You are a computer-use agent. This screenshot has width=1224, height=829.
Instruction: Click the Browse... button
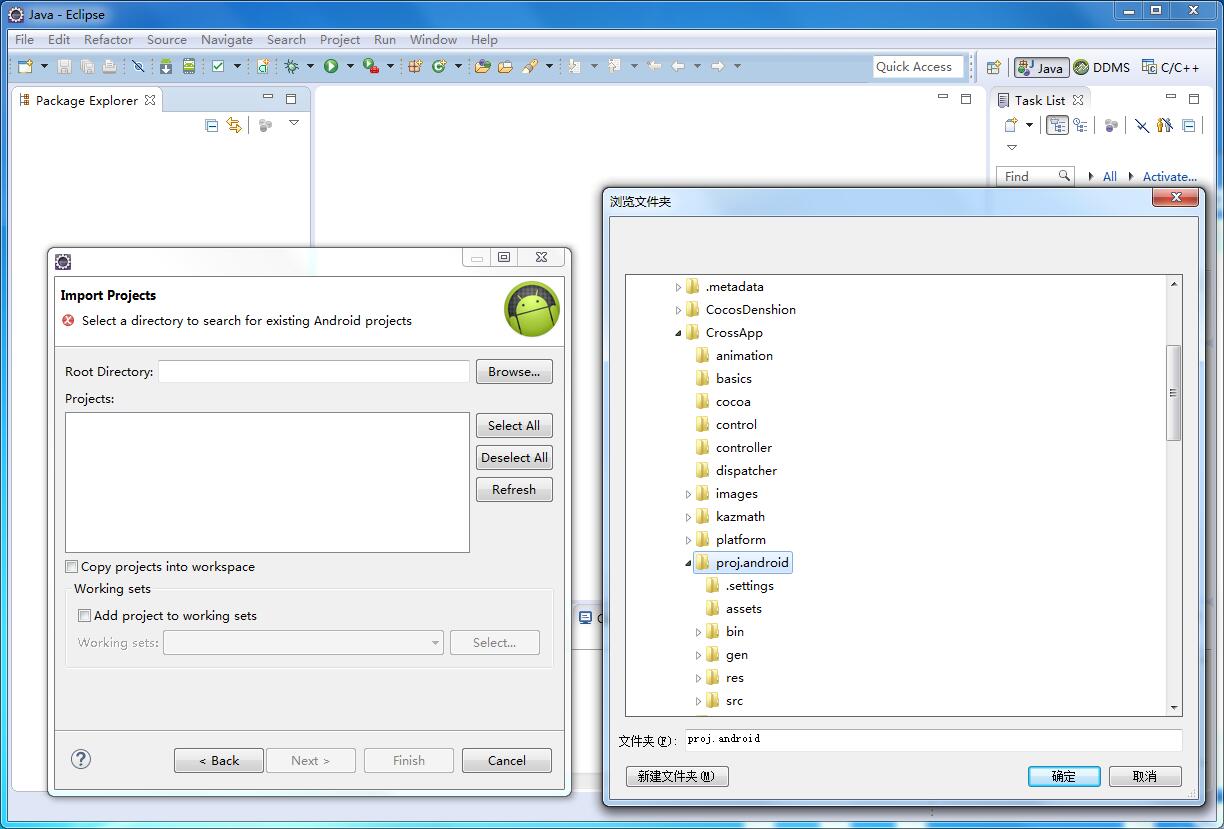click(513, 372)
